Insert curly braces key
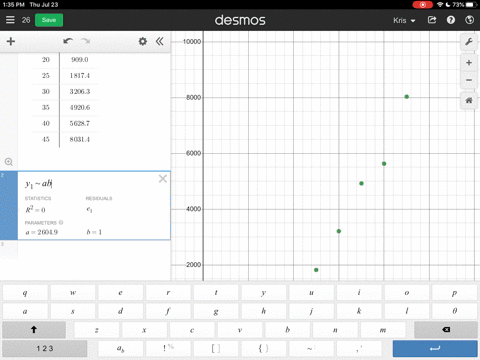Viewport: 480px width, 360px height. point(263,349)
